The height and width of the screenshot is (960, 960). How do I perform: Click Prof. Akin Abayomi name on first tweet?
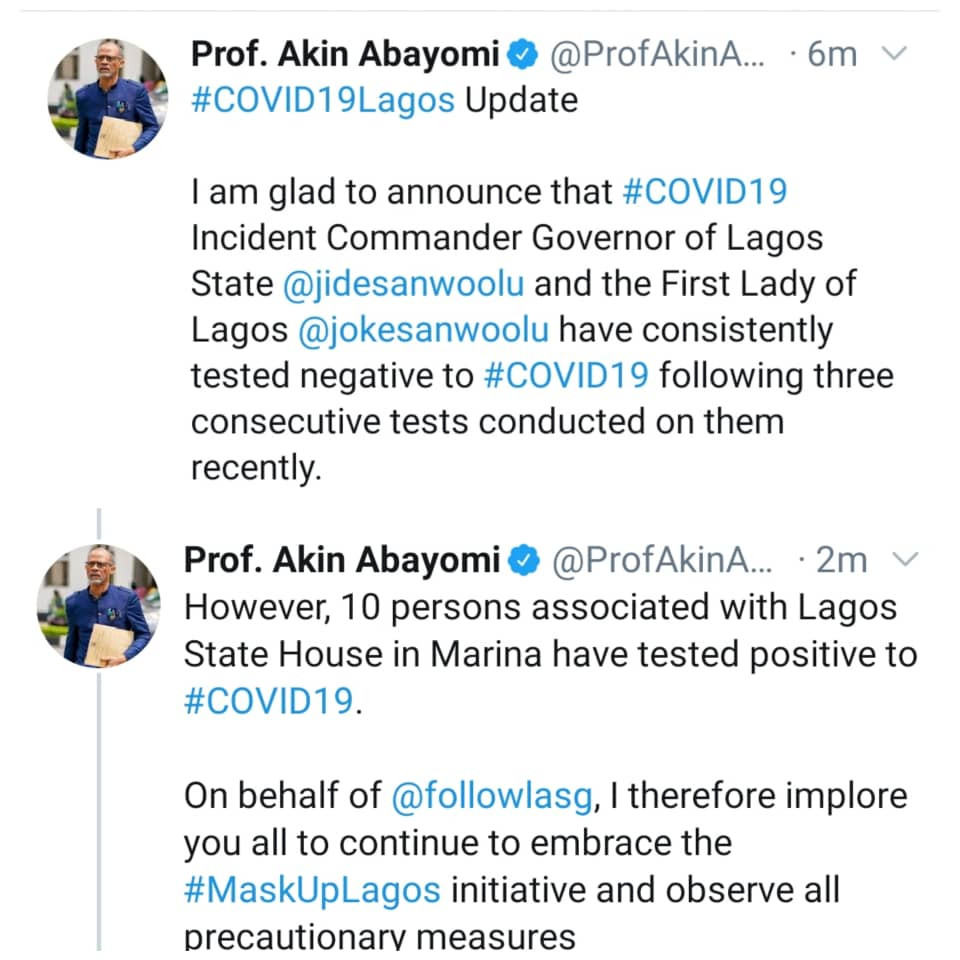click(345, 54)
